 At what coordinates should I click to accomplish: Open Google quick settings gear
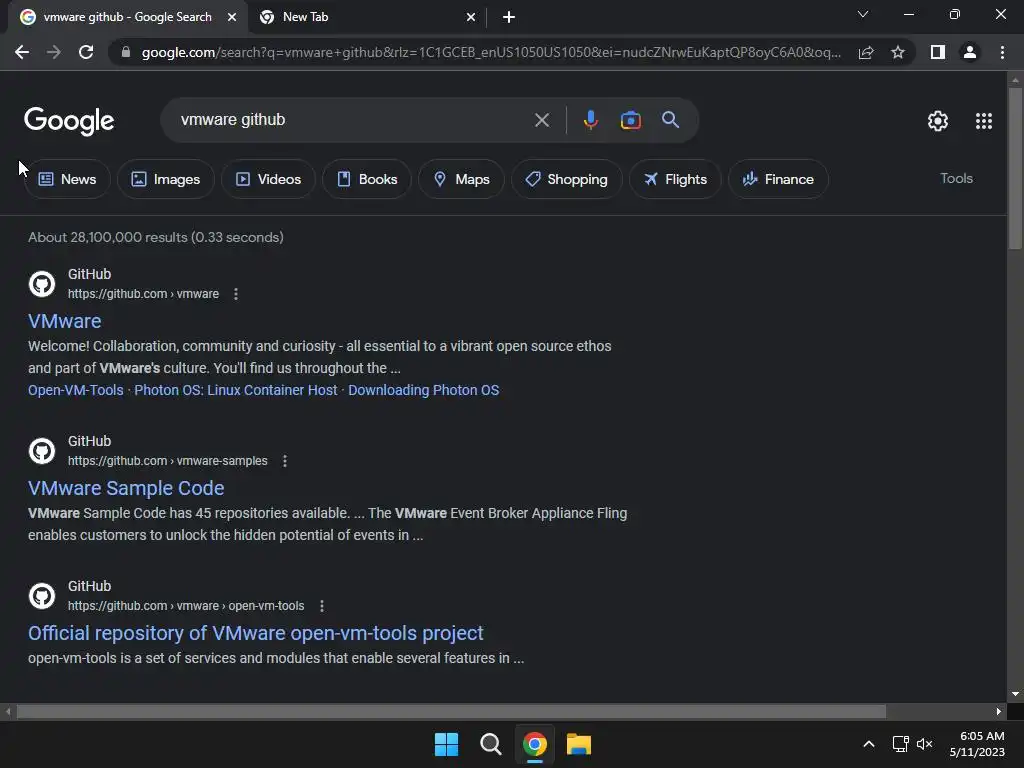[938, 121]
